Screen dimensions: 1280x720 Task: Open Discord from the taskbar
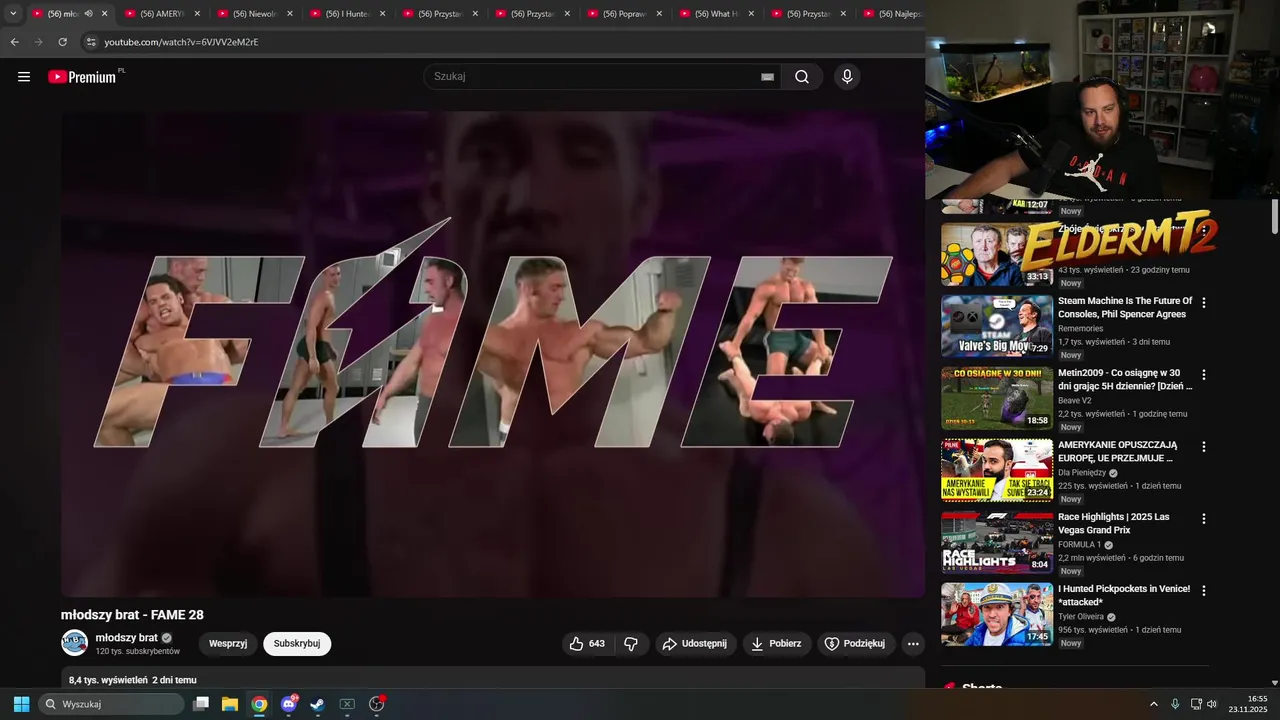289,704
